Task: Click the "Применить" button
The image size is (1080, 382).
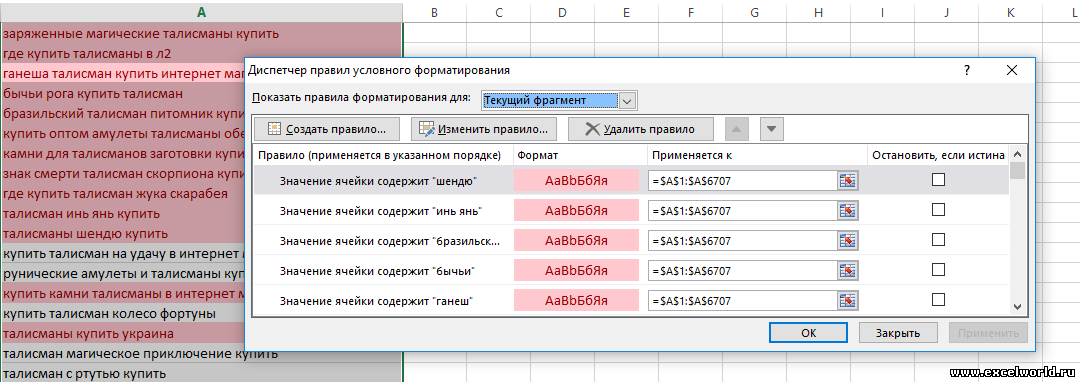Action: coord(988,333)
